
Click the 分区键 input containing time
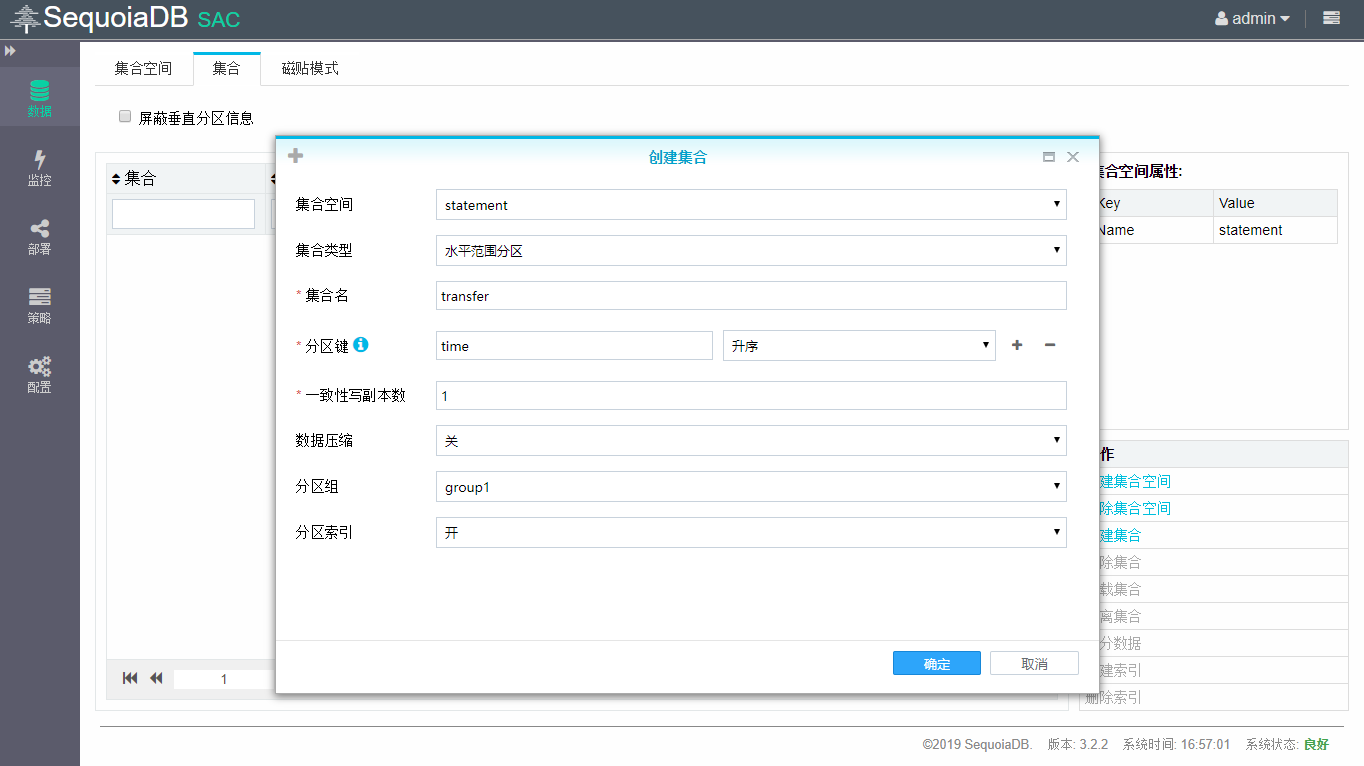click(574, 346)
